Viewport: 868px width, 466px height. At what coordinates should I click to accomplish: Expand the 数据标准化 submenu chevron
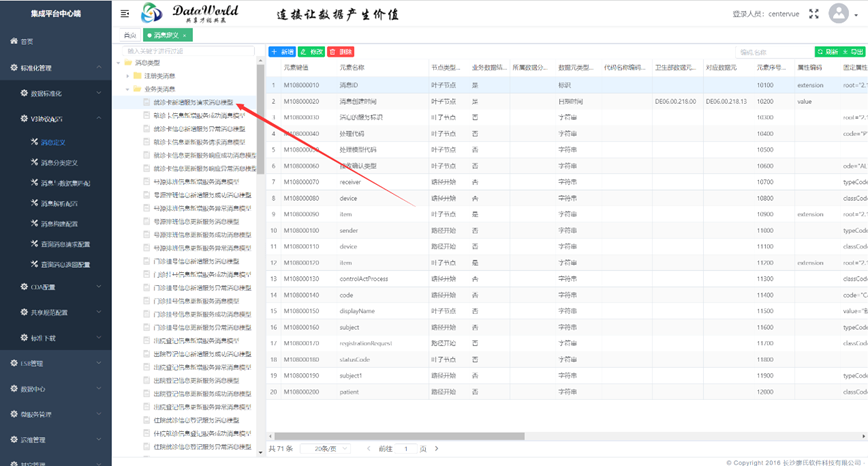(x=99, y=93)
